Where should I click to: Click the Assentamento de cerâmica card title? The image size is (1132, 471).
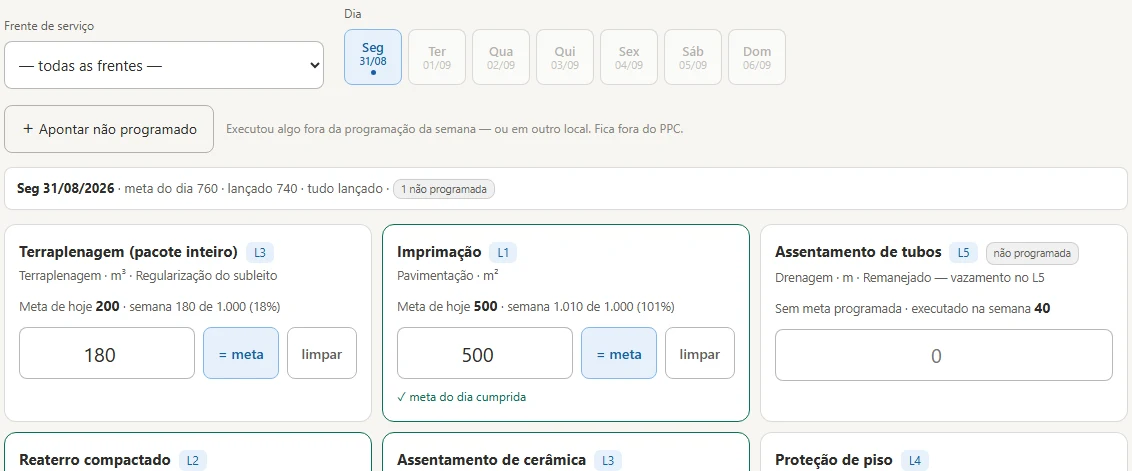[x=492, y=460]
